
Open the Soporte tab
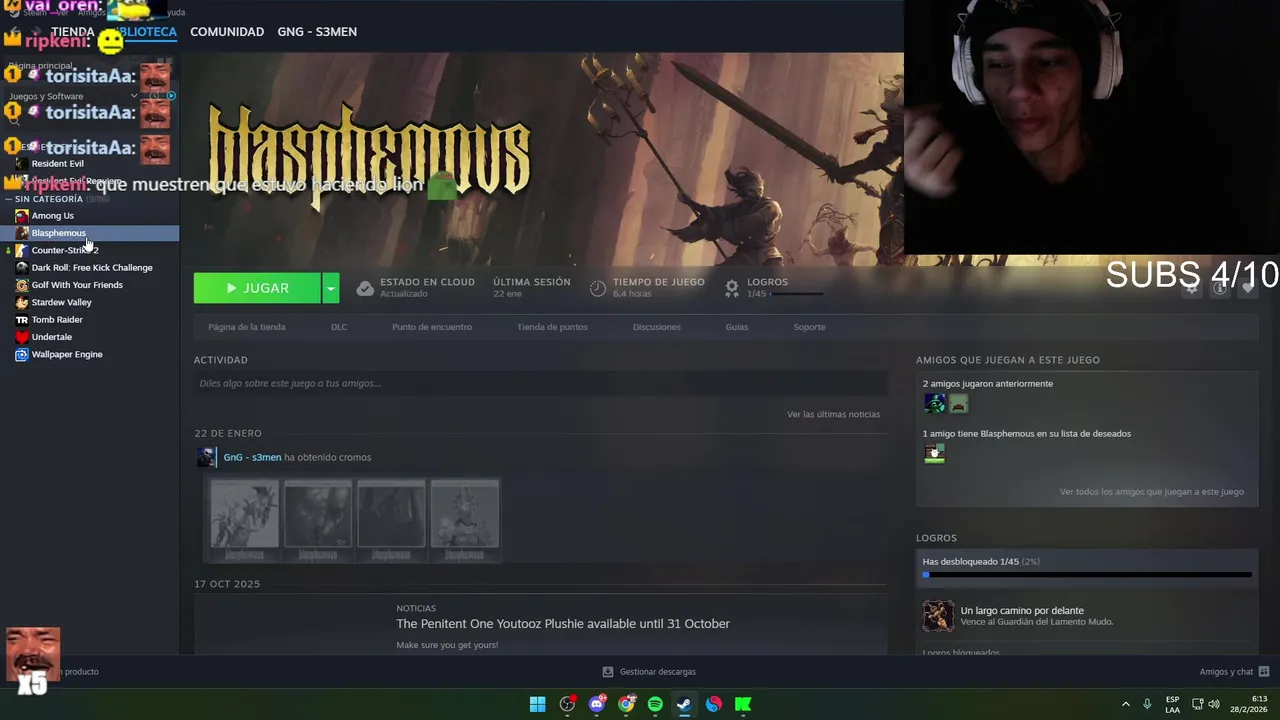pyautogui.click(x=809, y=327)
